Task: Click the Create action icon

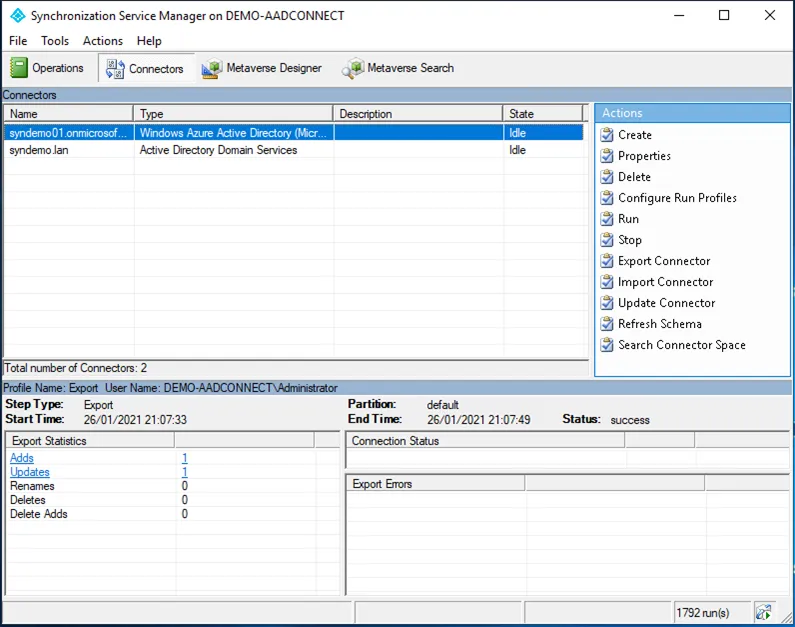Action: [607, 135]
